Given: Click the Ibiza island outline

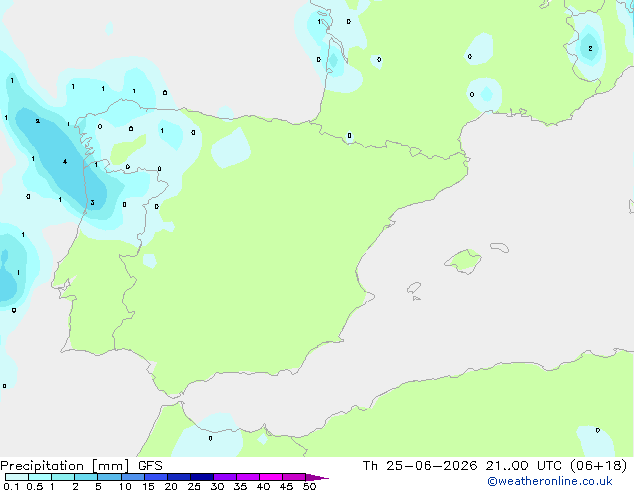Looking at the screenshot, I should coord(414,288).
